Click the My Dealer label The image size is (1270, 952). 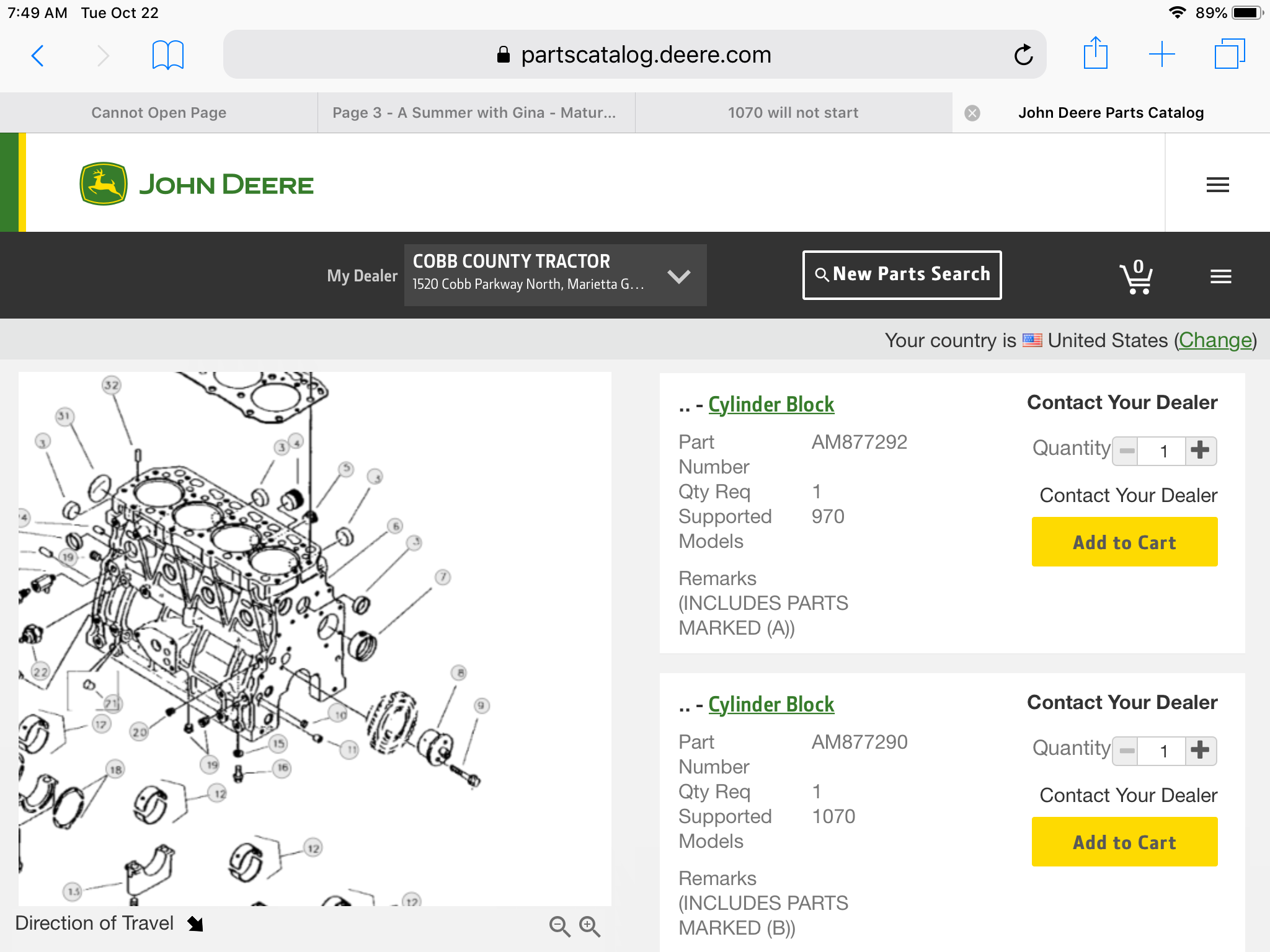(x=362, y=276)
